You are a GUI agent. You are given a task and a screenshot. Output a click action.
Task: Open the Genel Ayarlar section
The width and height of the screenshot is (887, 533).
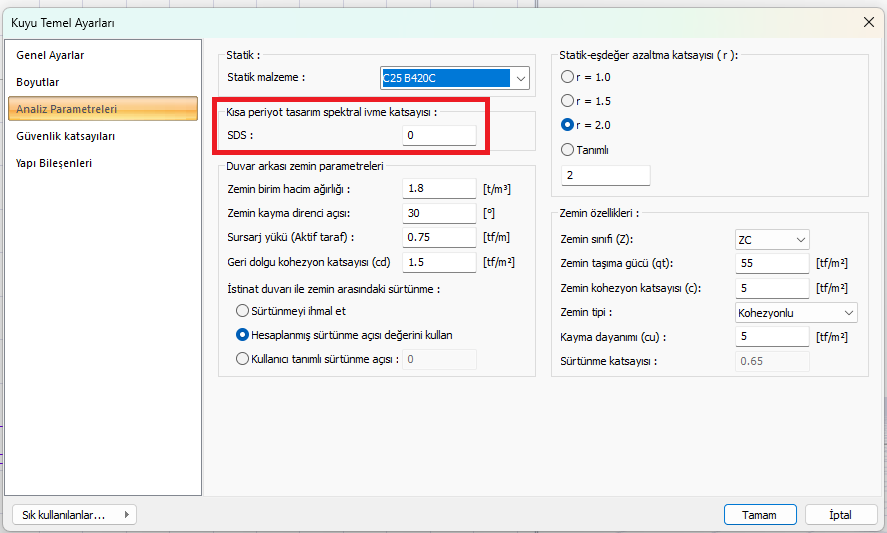pyautogui.click(x=103, y=55)
